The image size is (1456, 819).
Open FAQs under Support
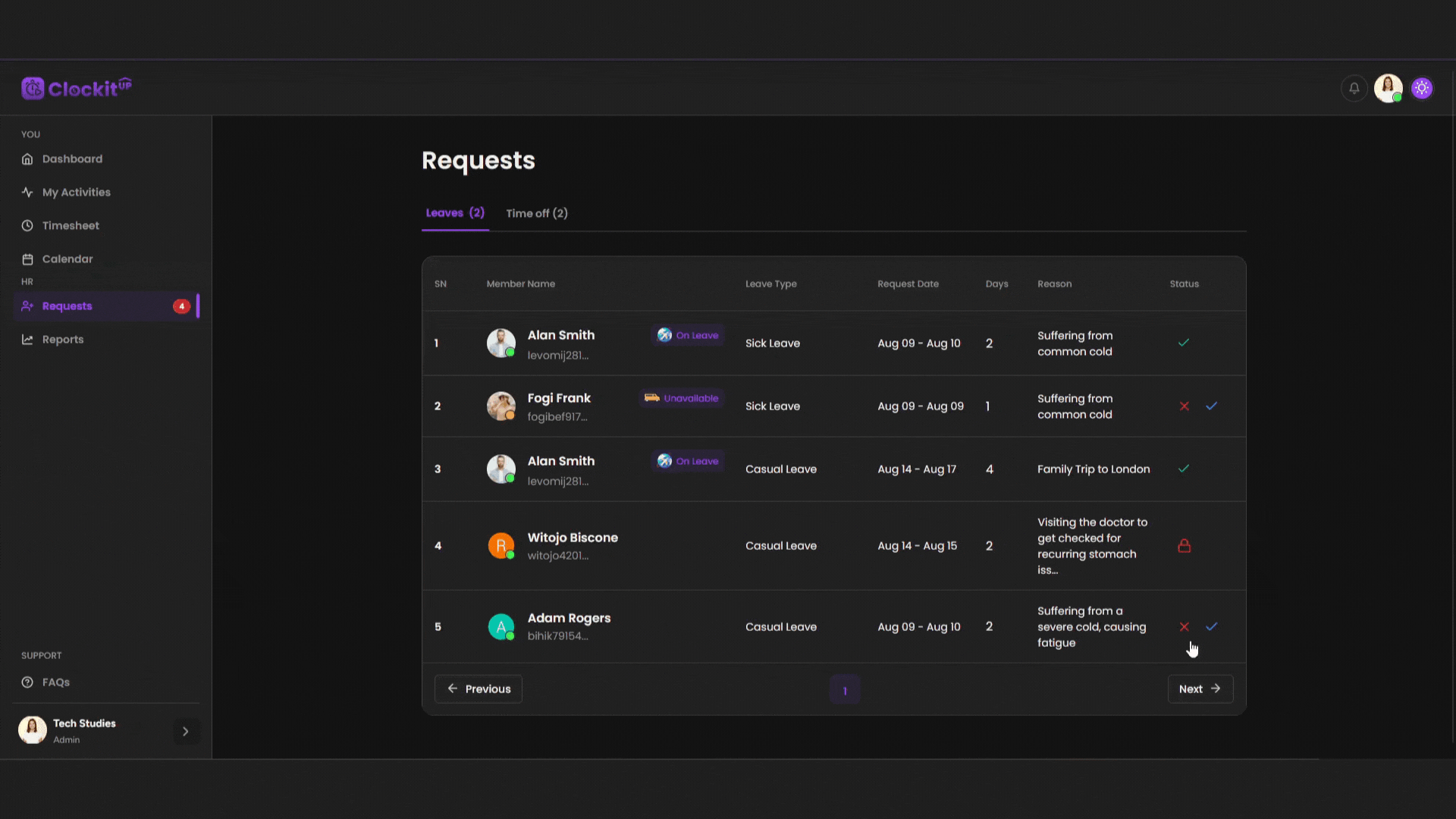click(106, 682)
